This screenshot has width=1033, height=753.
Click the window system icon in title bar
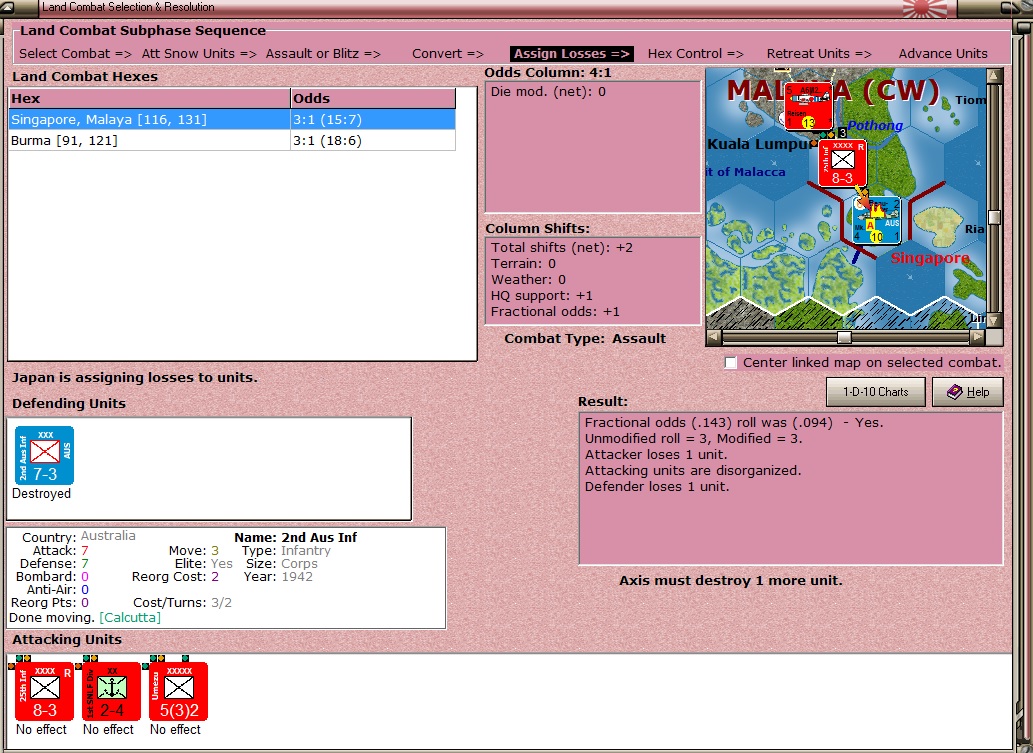pos(9,8)
